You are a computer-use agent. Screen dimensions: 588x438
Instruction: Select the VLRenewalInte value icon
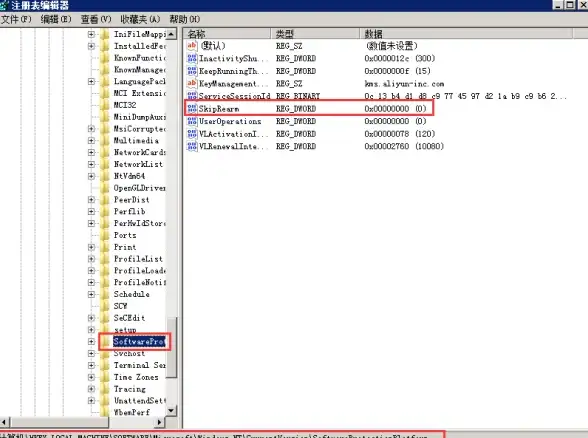pos(192,146)
